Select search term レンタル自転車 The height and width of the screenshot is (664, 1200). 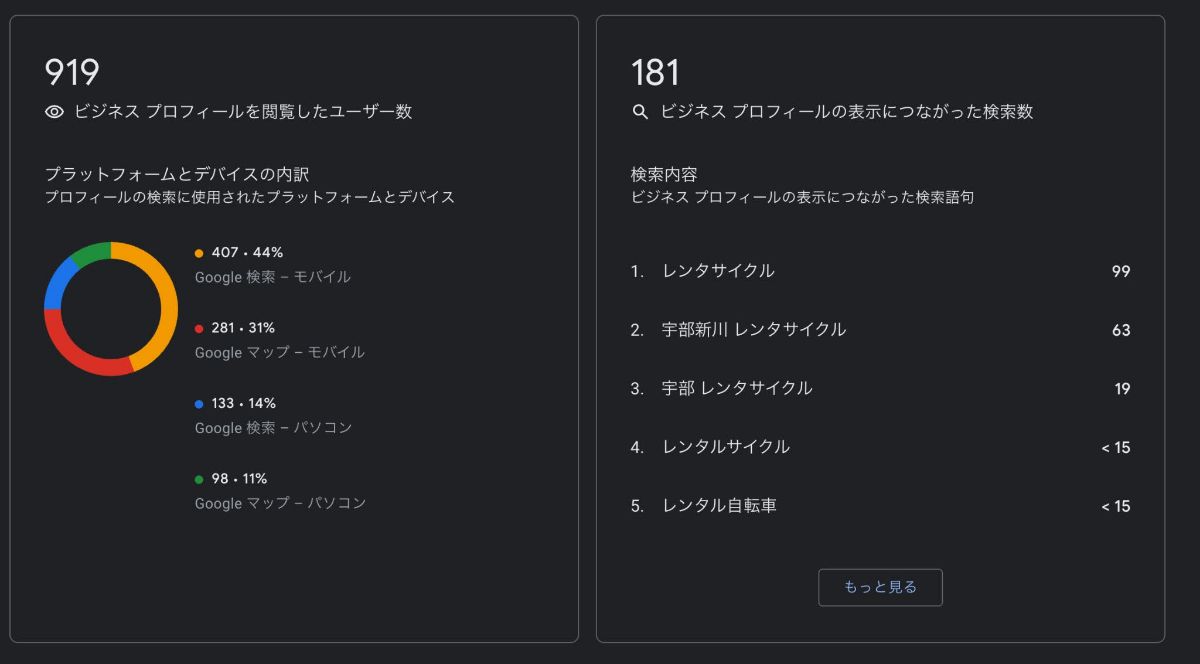(x=719, y=506)
